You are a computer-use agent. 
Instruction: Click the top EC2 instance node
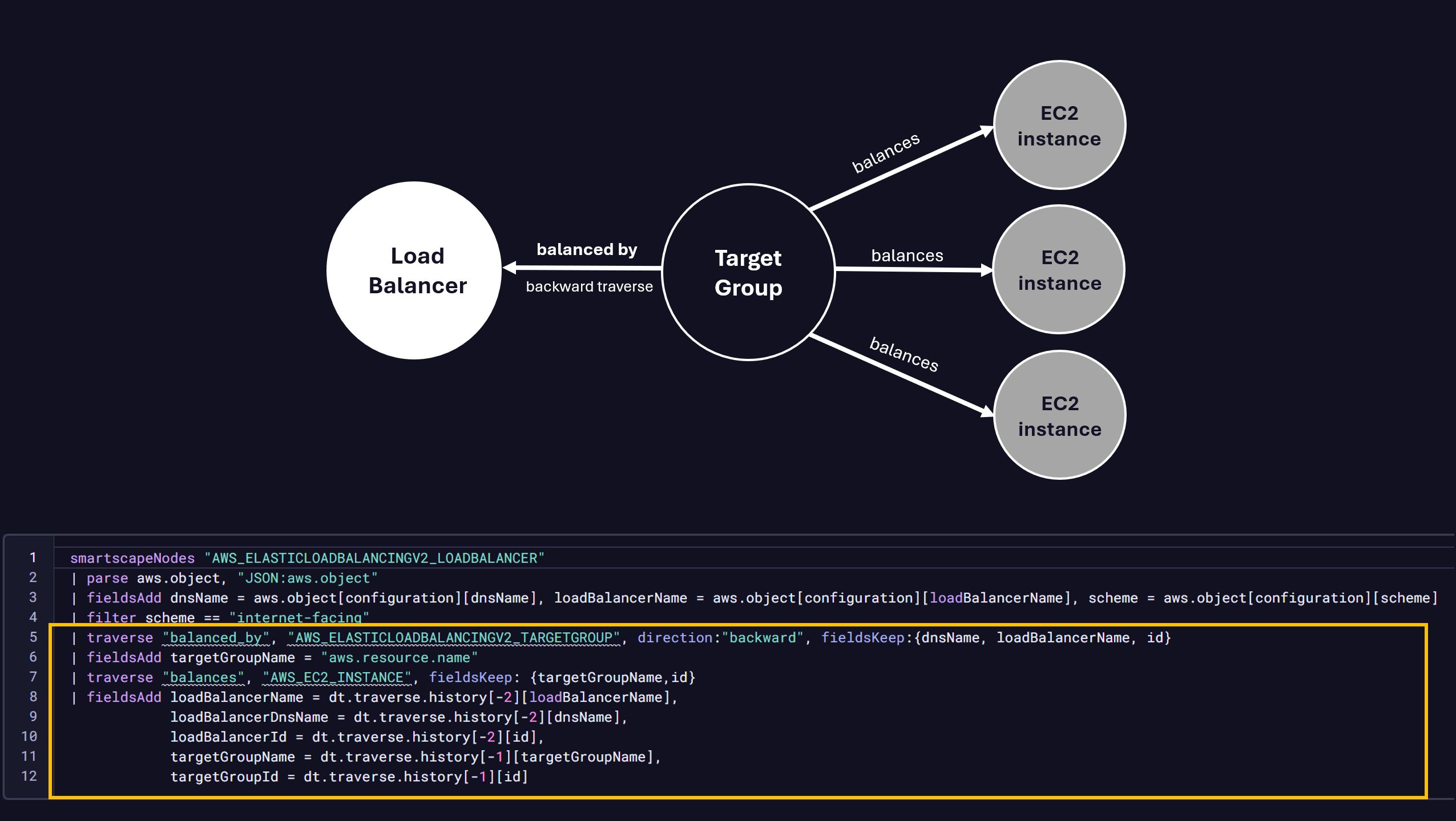[x=1059, y=124]
